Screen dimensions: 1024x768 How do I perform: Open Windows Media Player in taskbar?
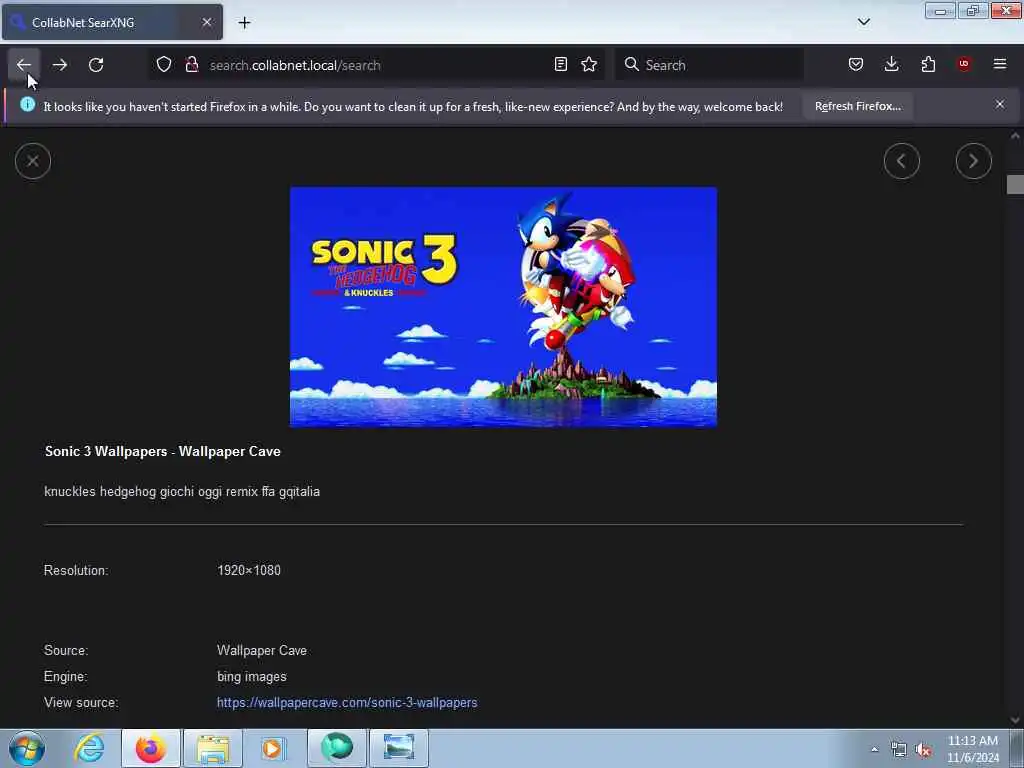(x=274, y=748)
